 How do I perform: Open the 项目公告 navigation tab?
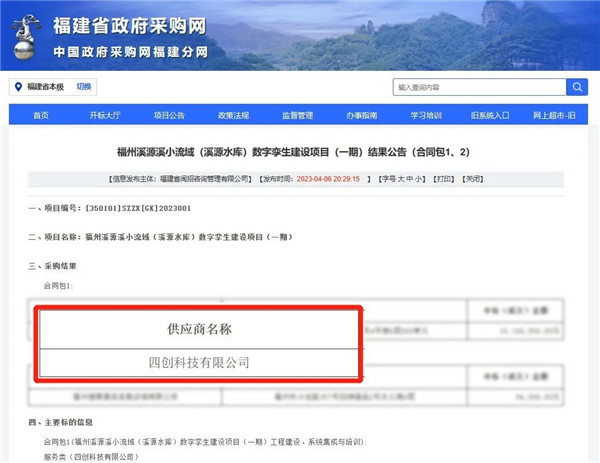click(169, 115)
